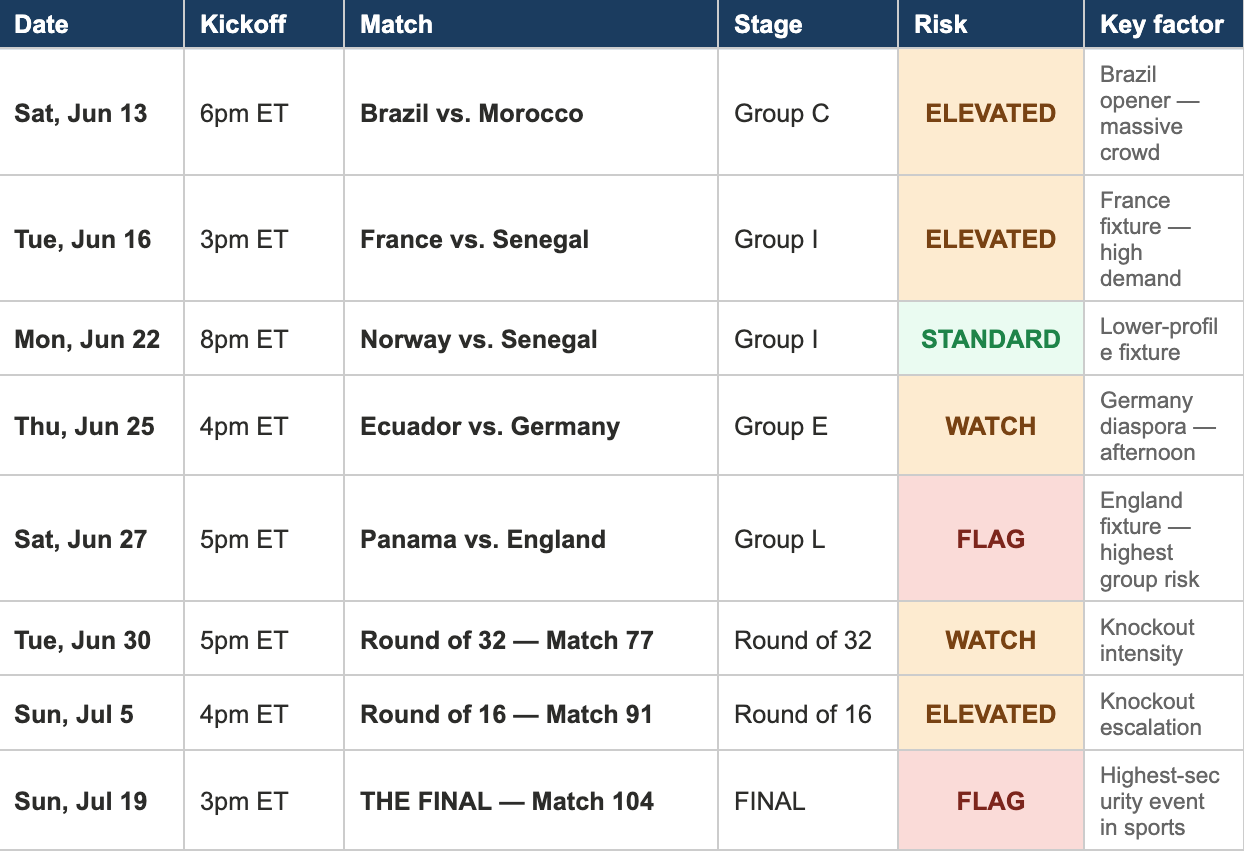Viewport: 1244px width, 852px height.
Task: Select the Stage column header
Action: point(808,24)
